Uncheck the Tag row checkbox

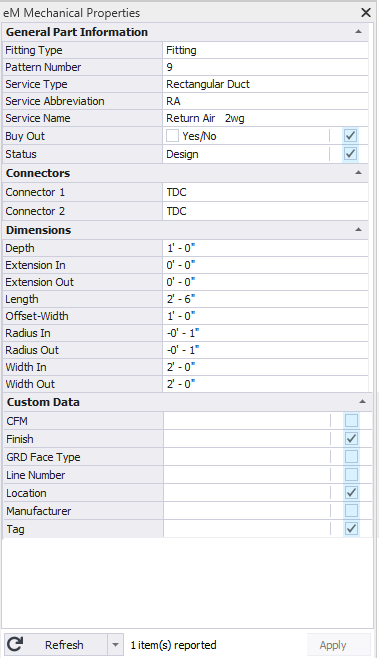(x=351, y=529)
